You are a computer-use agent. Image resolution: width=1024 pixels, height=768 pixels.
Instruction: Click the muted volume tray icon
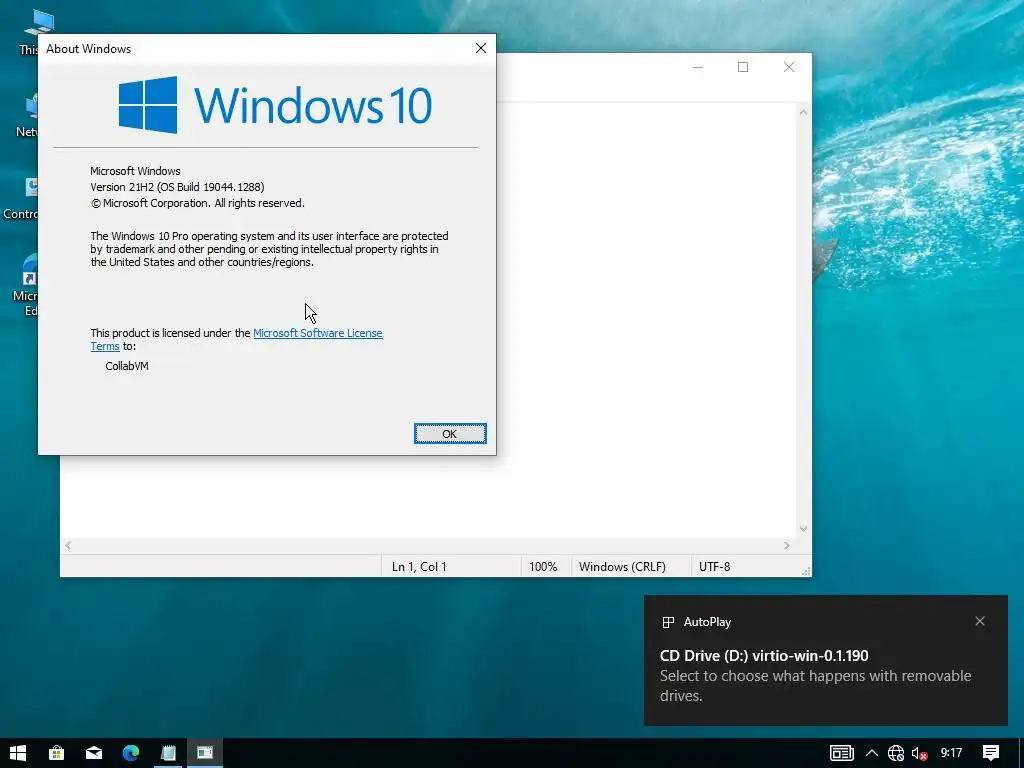(x=920, y=753)
